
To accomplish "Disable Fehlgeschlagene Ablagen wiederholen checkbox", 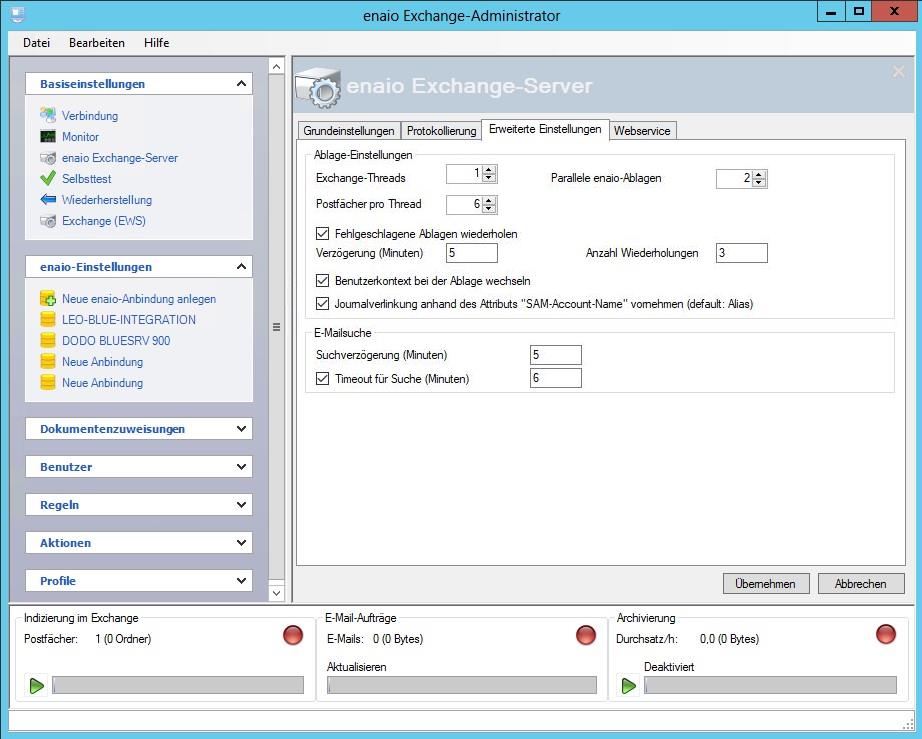I will (322, 234).
